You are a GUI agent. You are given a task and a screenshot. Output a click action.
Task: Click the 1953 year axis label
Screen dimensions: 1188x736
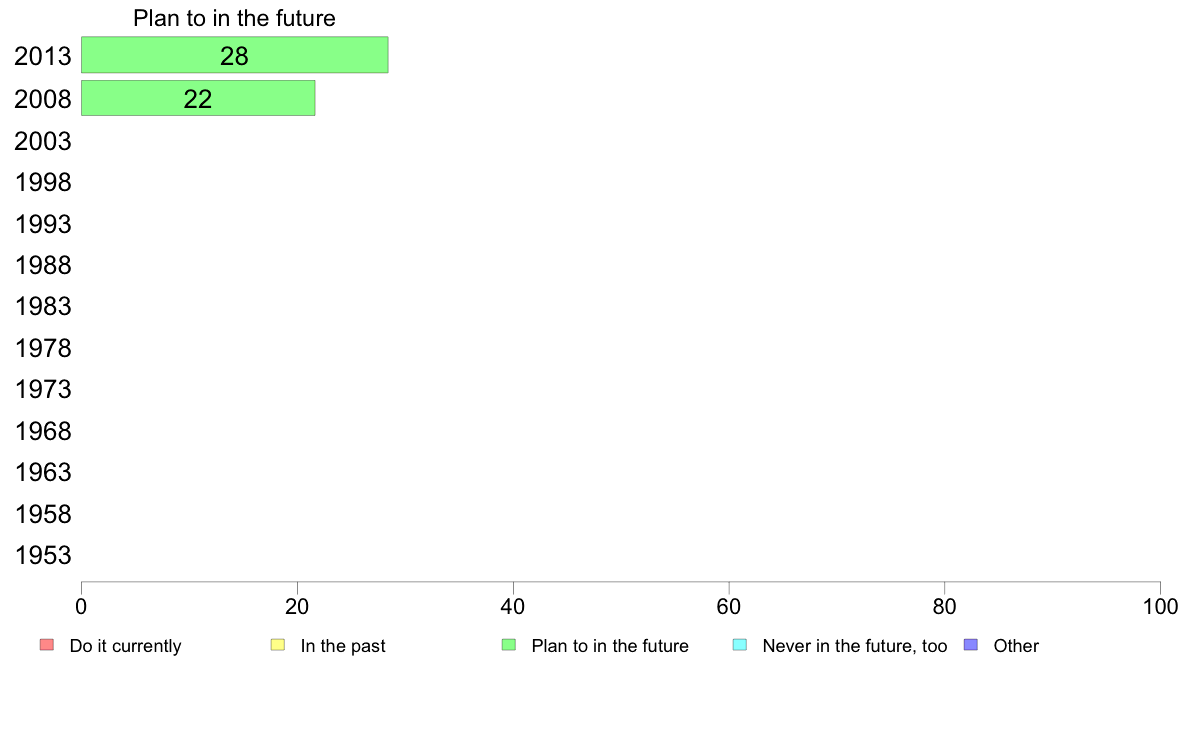tap(43, 556)
